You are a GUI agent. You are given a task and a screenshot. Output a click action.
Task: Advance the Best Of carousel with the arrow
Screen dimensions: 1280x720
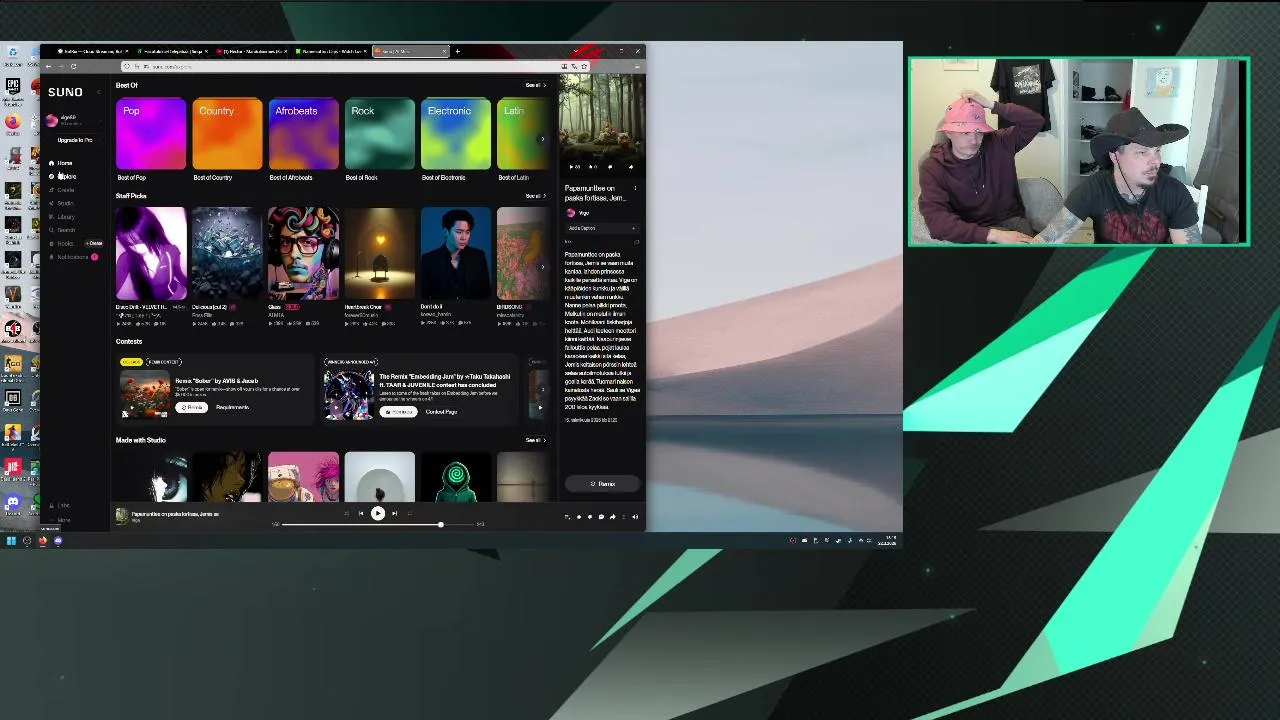tap(542, 138)
